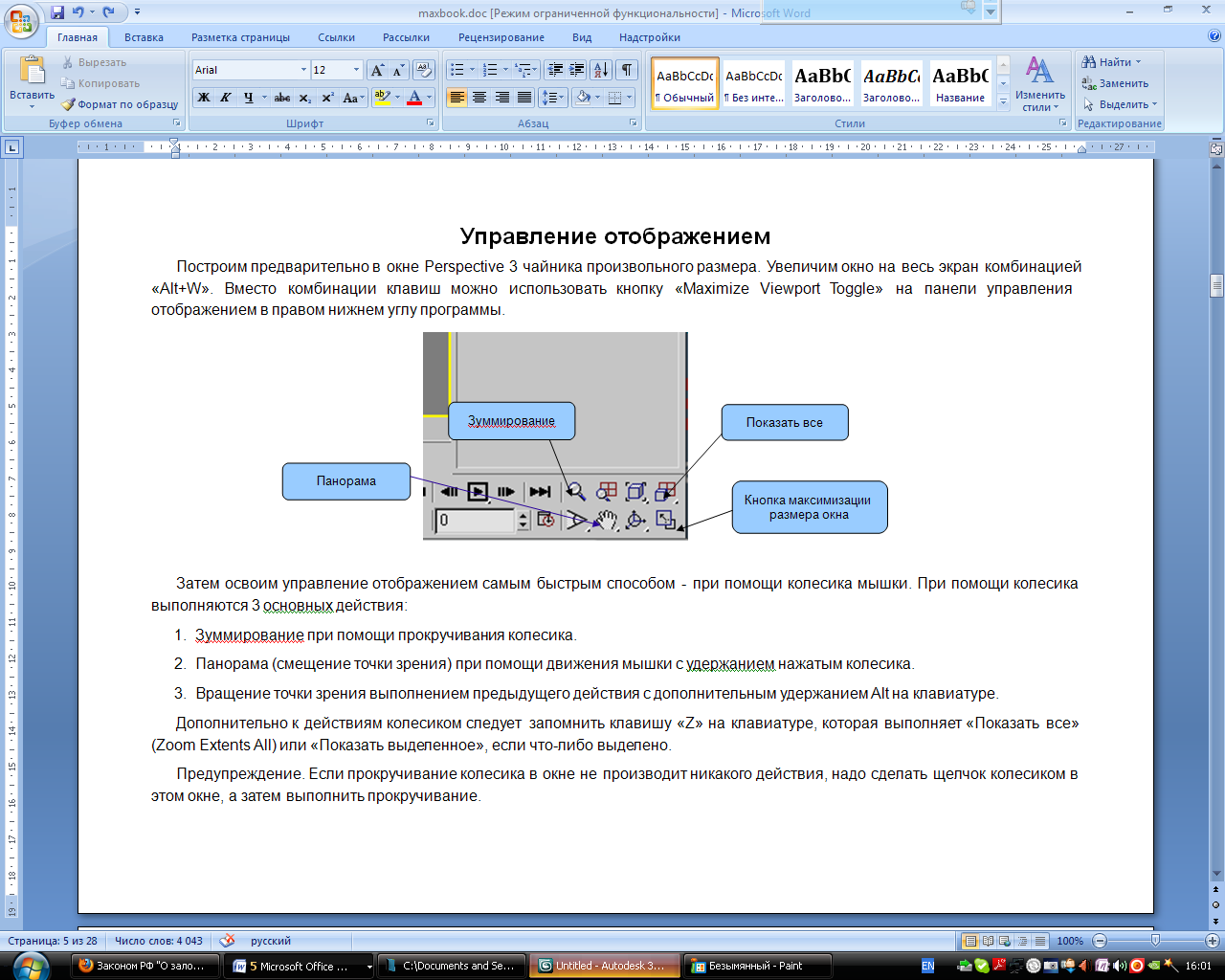Shrink the font size
1225x980 pixels.
coord(399,70)
